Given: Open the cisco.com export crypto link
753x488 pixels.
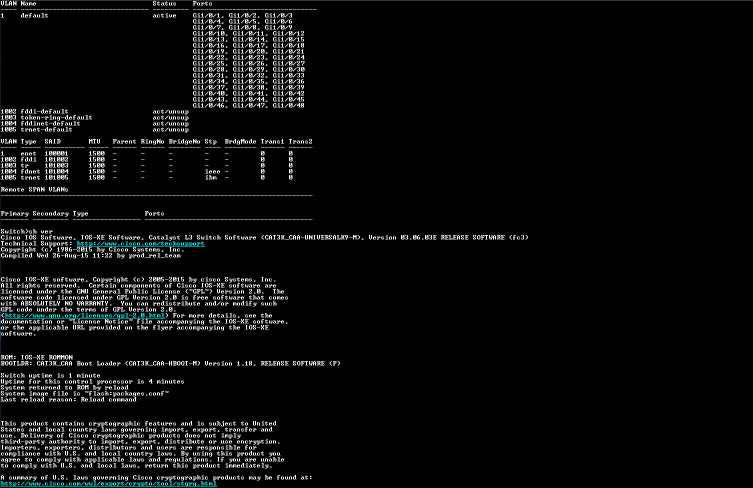Looking at the screenshot, I should pos(109,484).
